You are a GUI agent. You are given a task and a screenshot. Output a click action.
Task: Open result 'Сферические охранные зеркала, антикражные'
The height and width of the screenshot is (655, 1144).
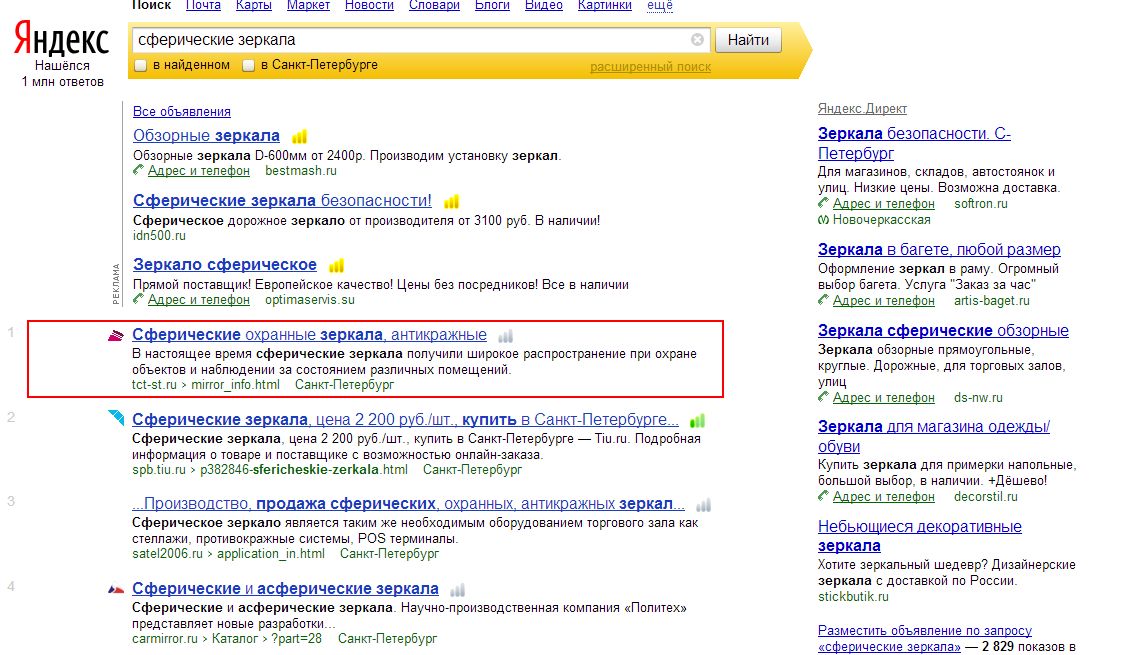(x=309, y=335)
